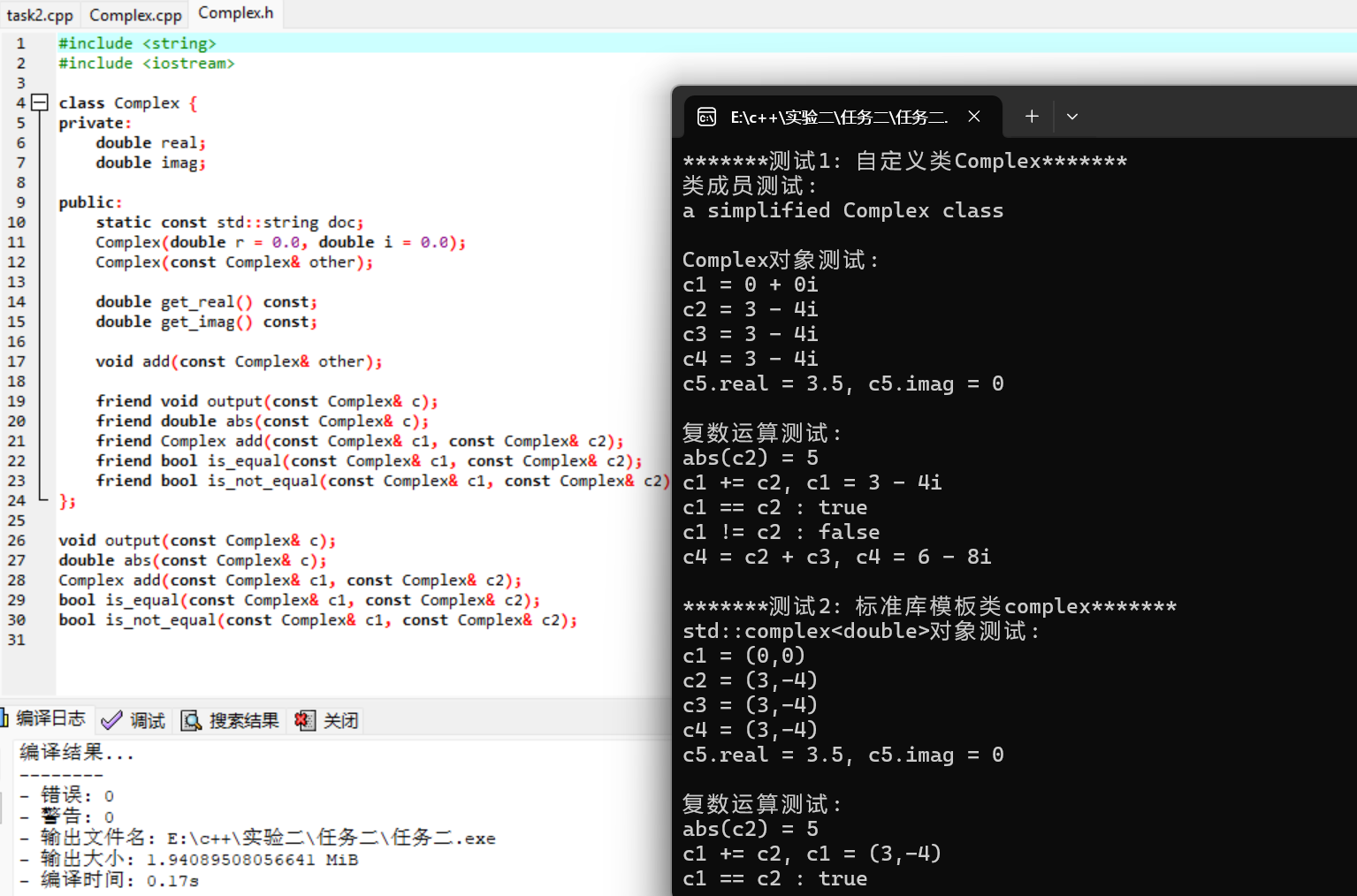Select the Complex.h tab
The height and width of the screenshot is (896, 1357).
(235, 13)
